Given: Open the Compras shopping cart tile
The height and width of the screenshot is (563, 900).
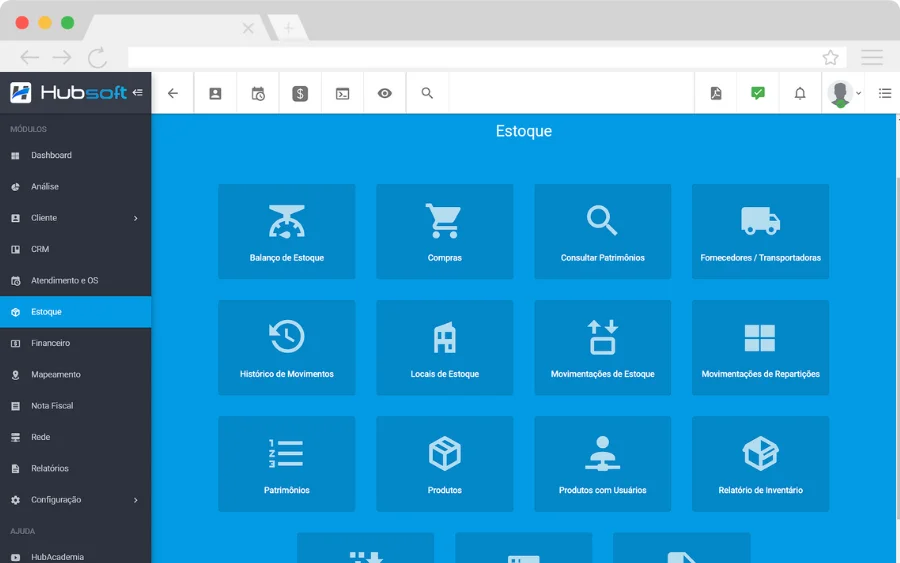Looking at the screenshot, I should pos(444,232).
